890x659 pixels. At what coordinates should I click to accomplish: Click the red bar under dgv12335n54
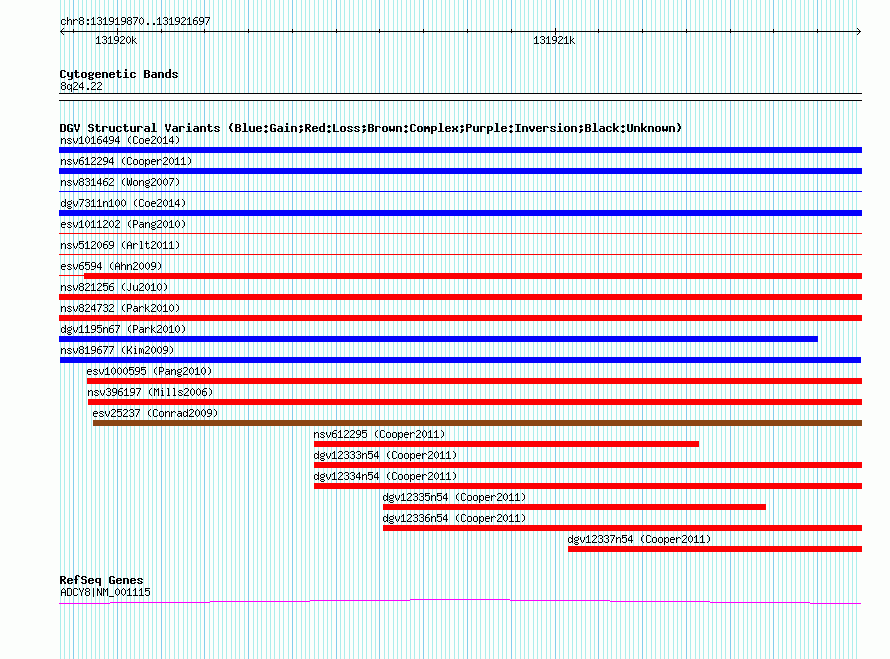click(574, 507)
